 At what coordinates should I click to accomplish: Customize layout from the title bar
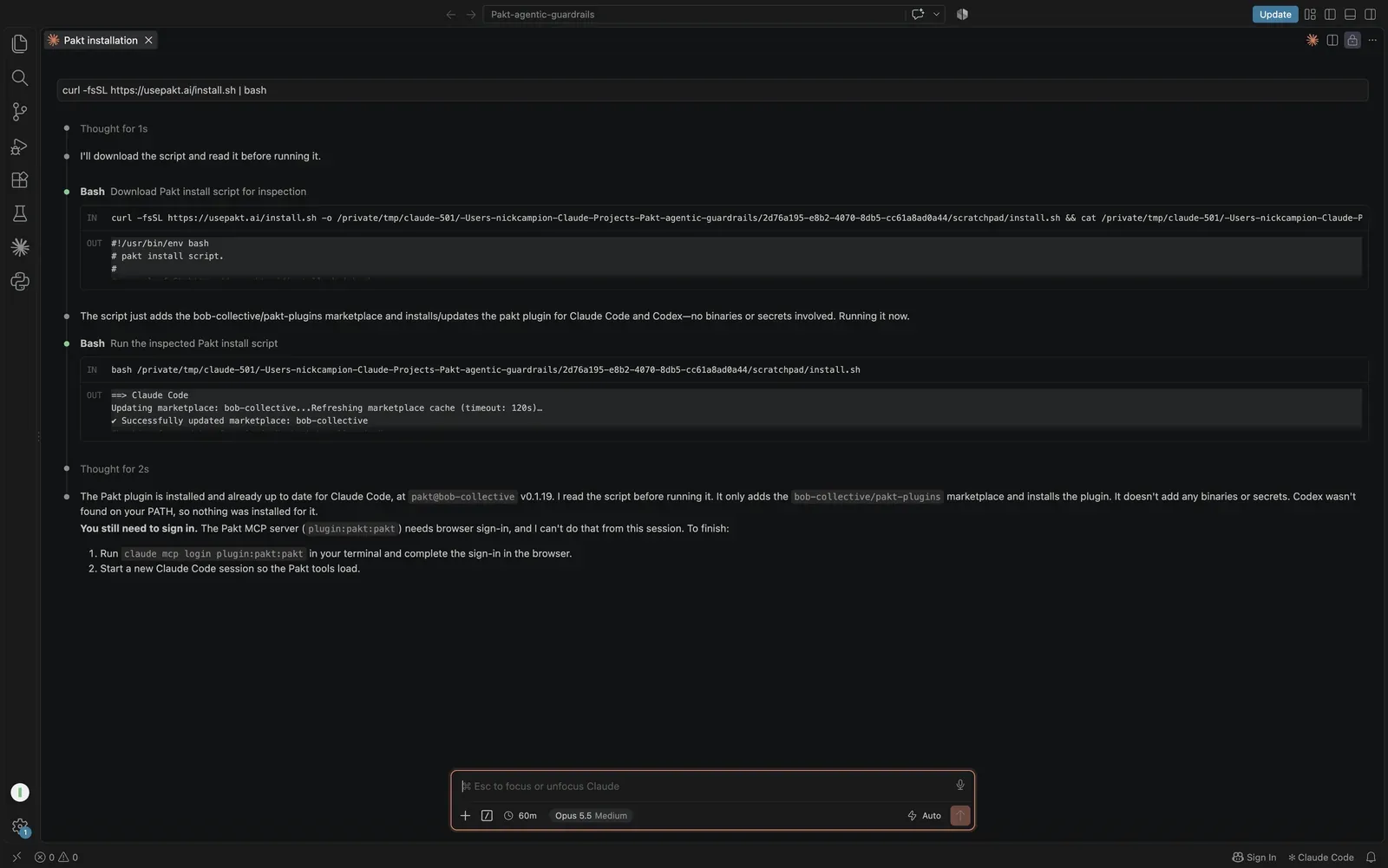tap(1310, 14)
